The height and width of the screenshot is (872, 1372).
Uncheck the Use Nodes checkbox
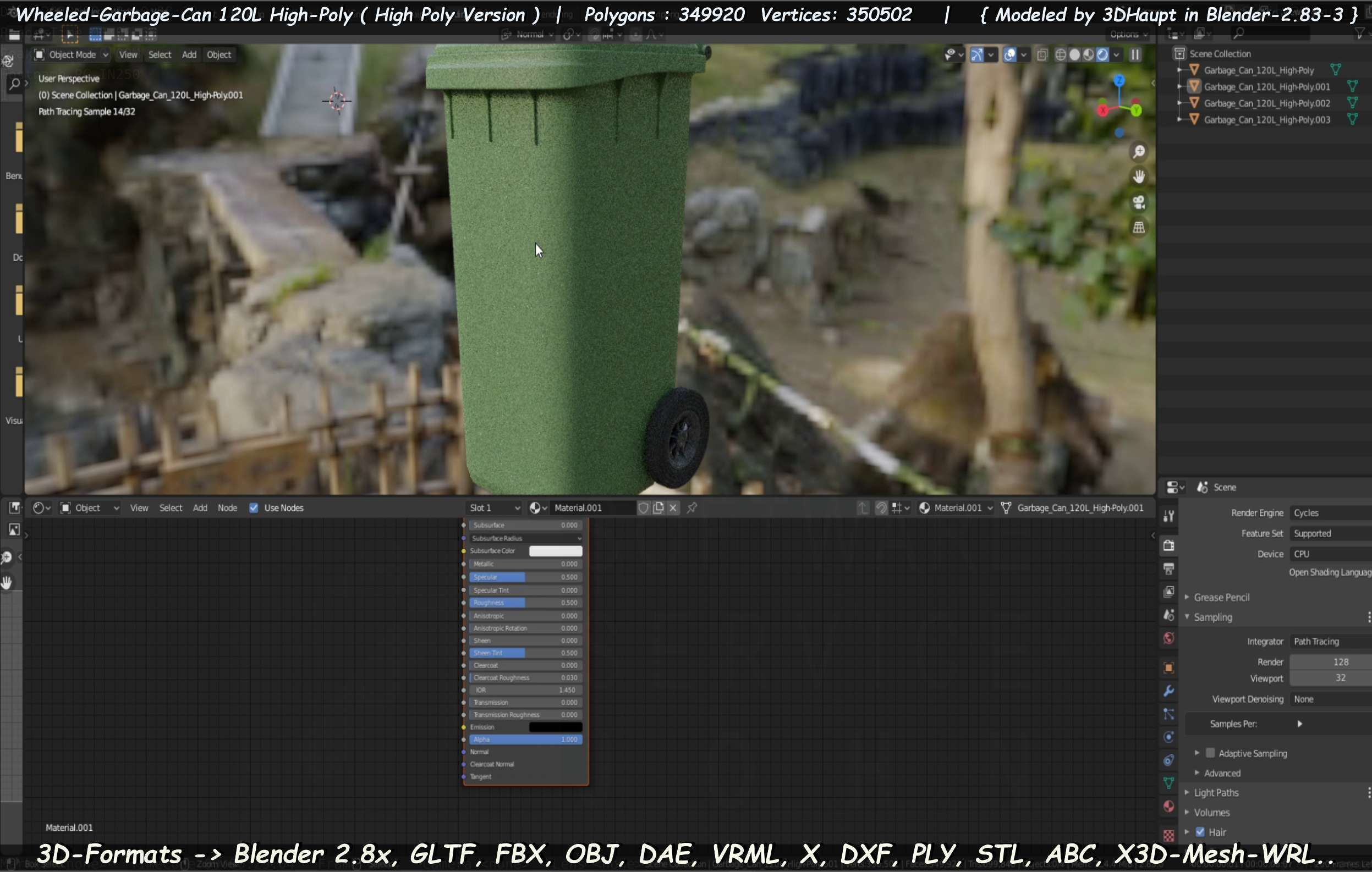tap(254, 508)
